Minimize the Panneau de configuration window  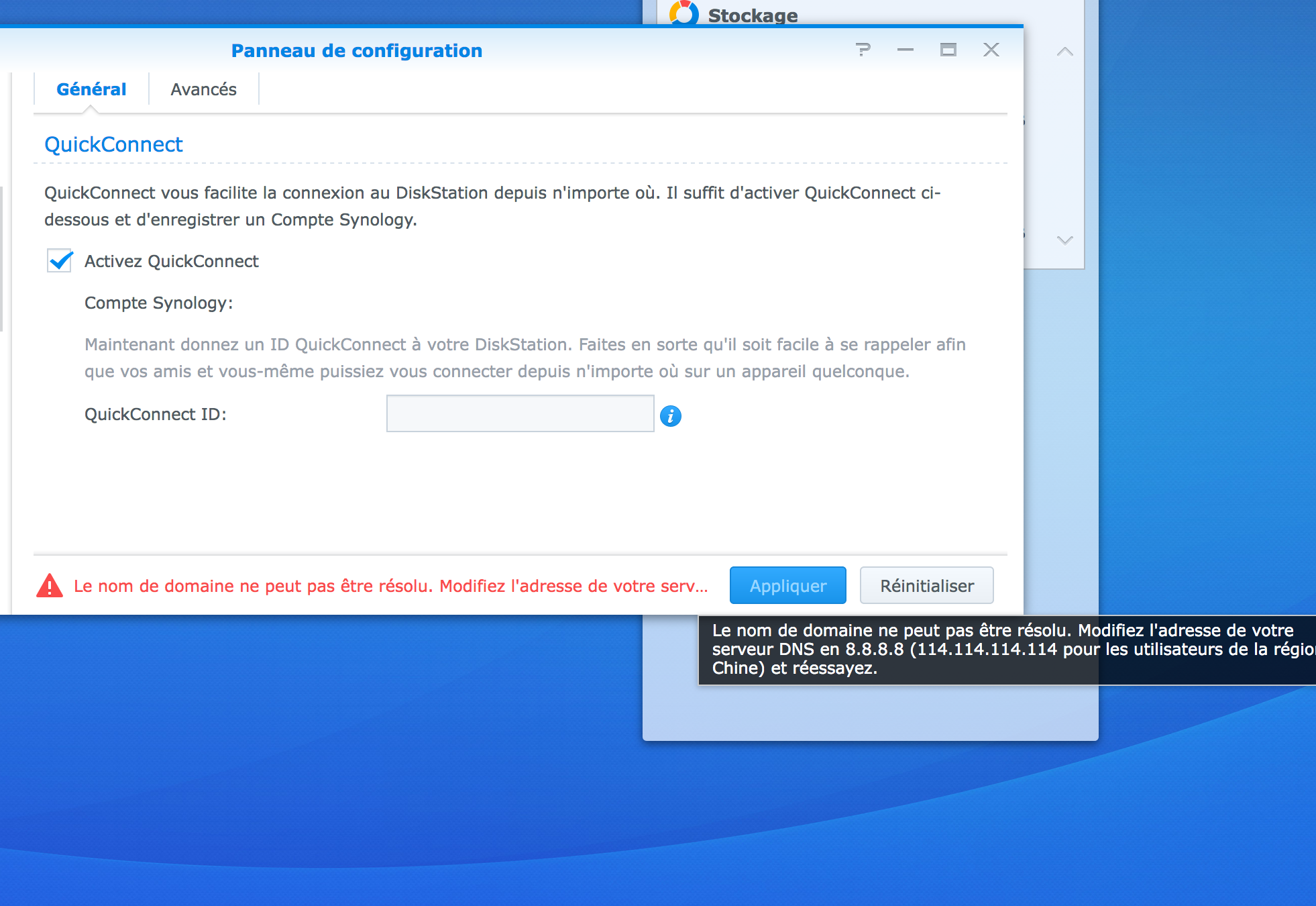(x=905, y=50)
